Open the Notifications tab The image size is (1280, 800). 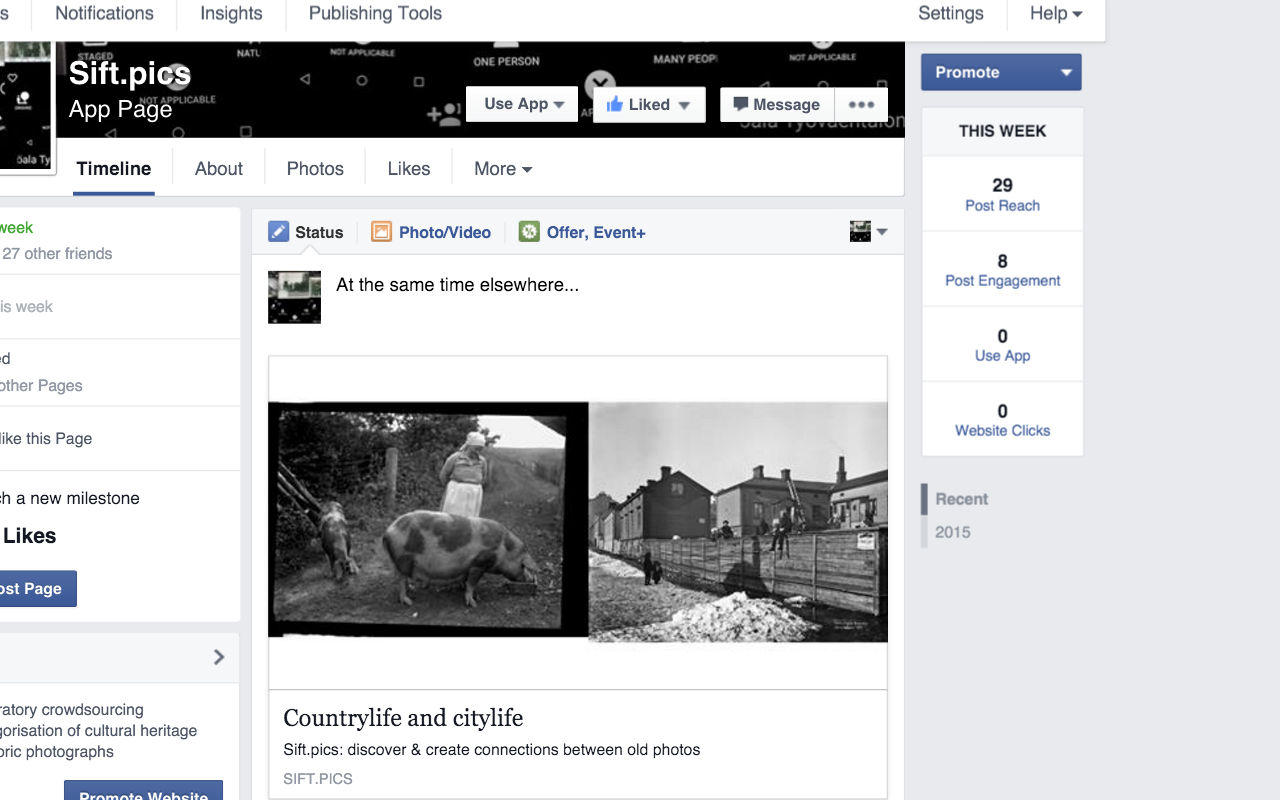tap(104, 14)
